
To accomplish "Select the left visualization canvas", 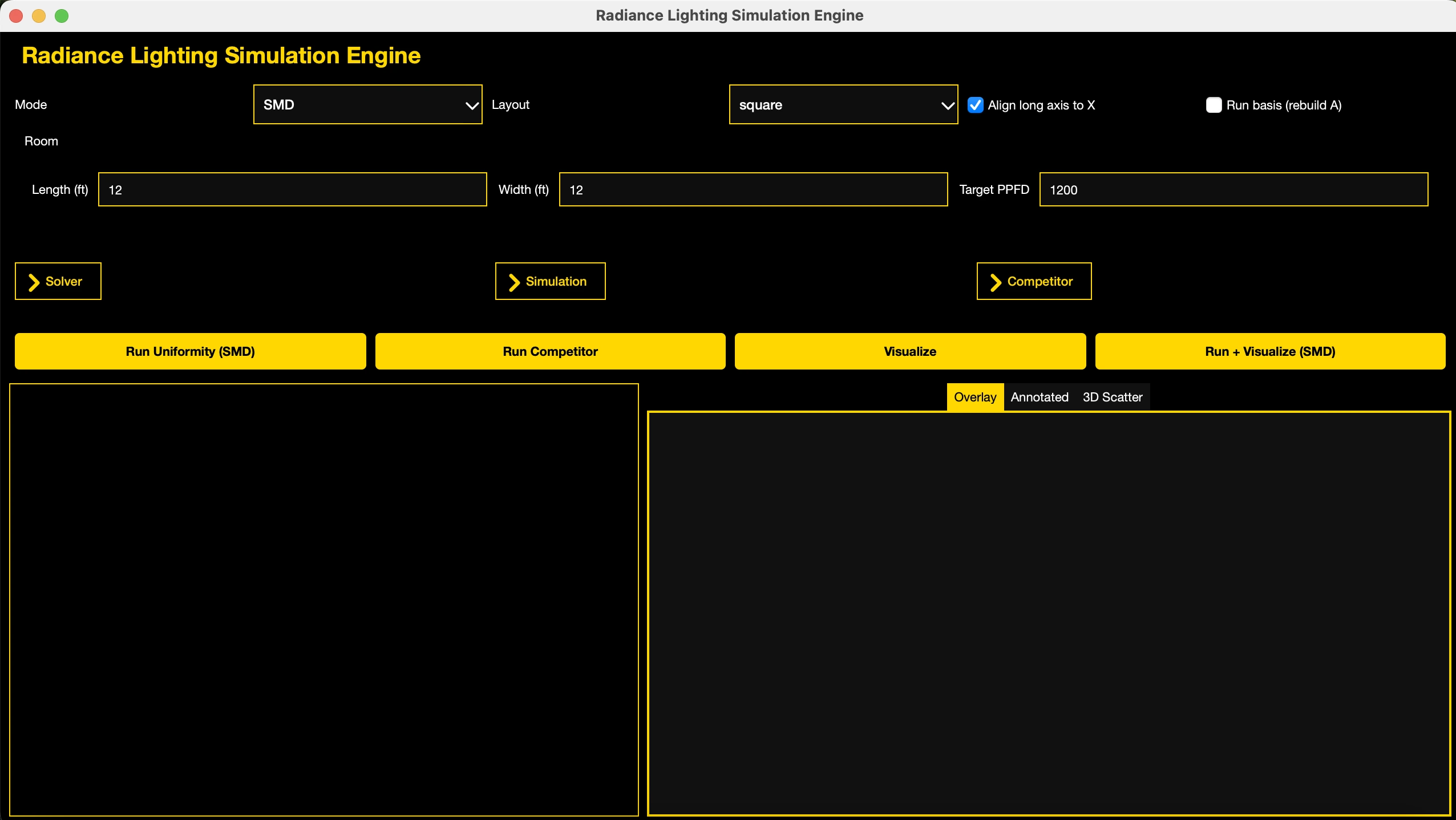I will 325,599.
